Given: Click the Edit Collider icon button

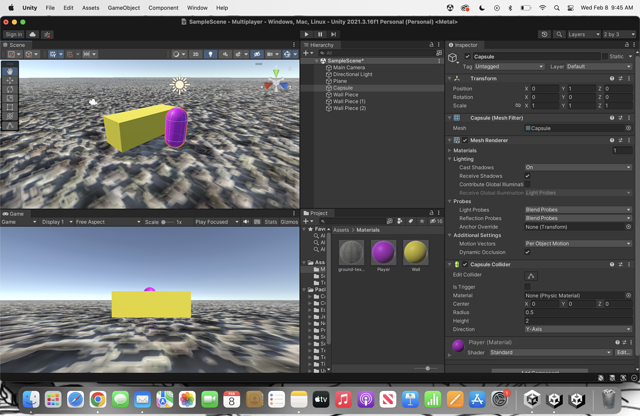Looking at the screenshot, I should (530, 276).
